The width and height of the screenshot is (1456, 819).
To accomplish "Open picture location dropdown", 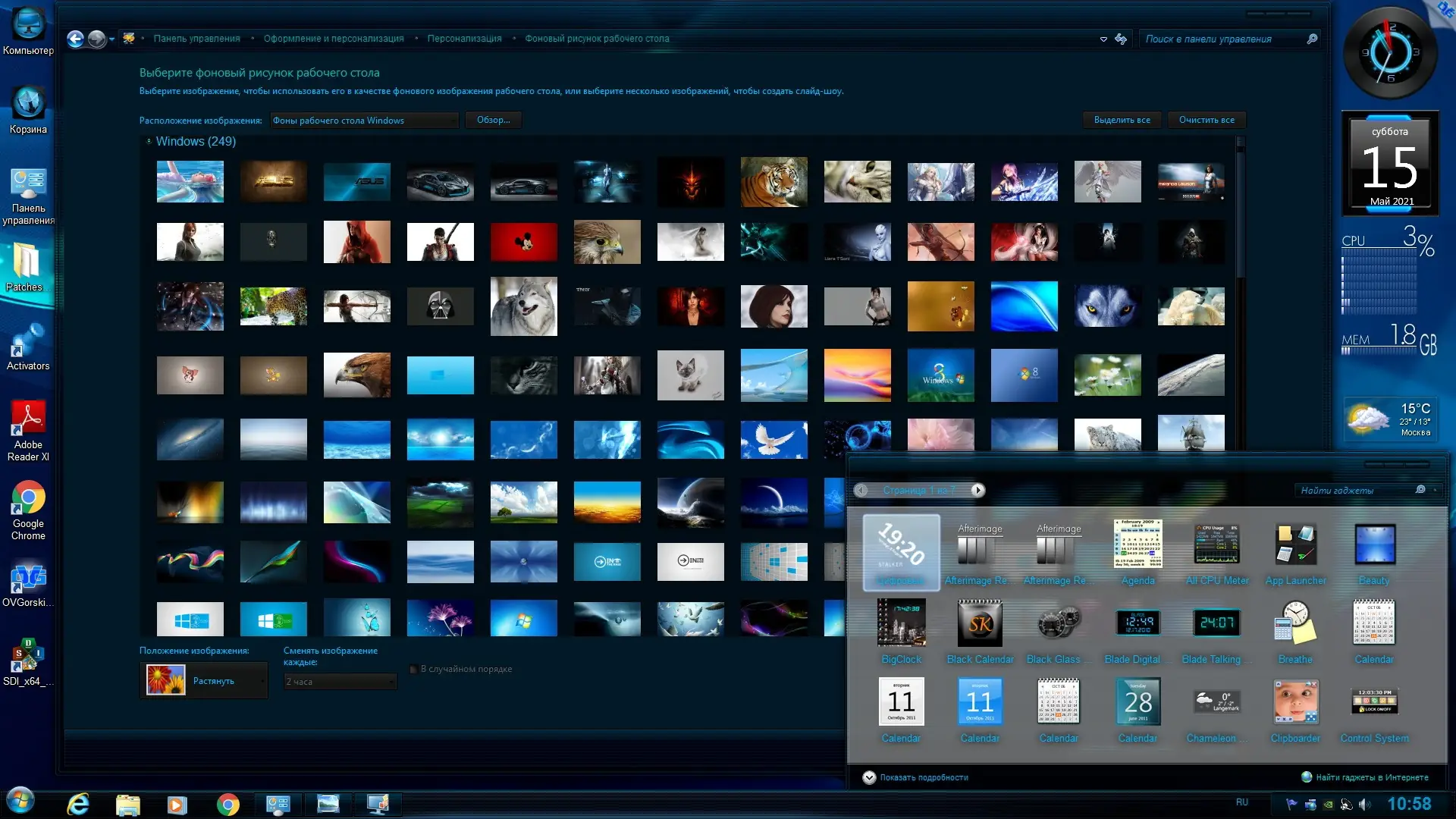I will coord(365,121).
